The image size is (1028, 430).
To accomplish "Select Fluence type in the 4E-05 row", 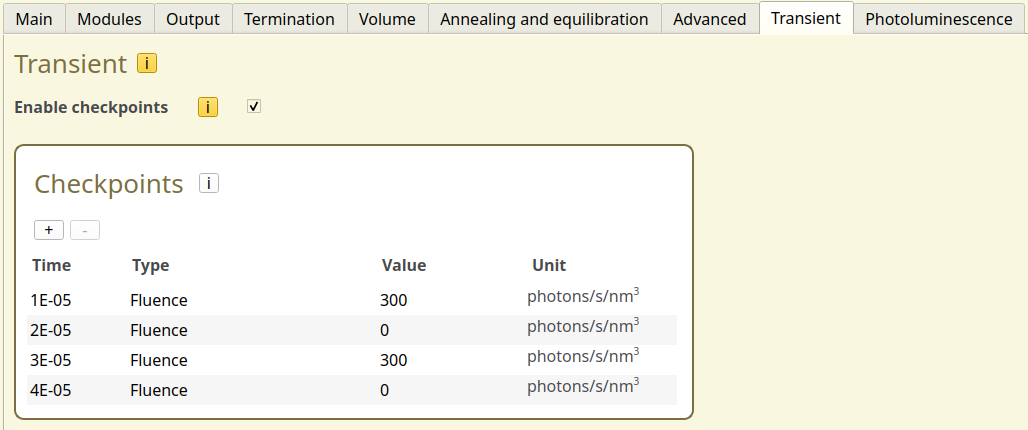I will click(x=159, y=390).
